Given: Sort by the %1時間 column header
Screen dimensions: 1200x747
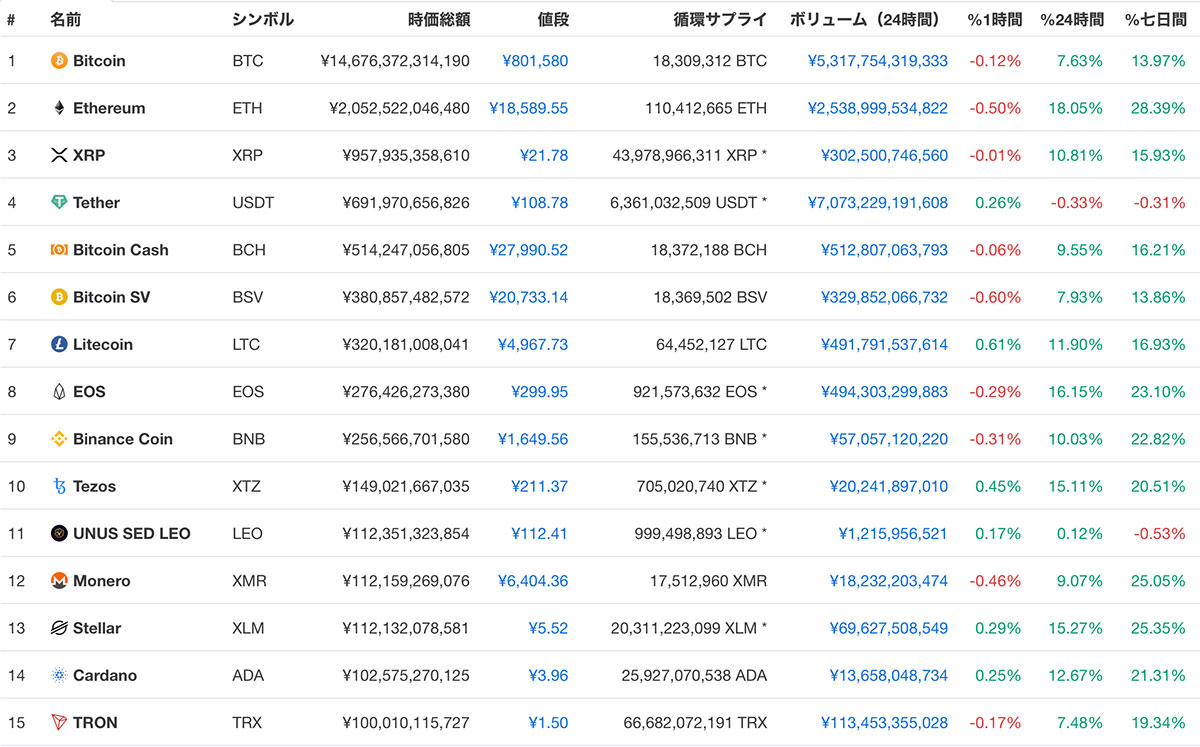Looking at the screenshot, I should tap(994, 19).
